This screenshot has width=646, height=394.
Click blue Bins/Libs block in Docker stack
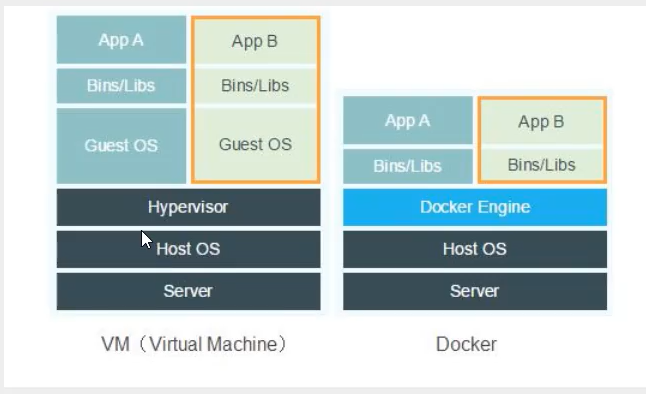point(408,166)
